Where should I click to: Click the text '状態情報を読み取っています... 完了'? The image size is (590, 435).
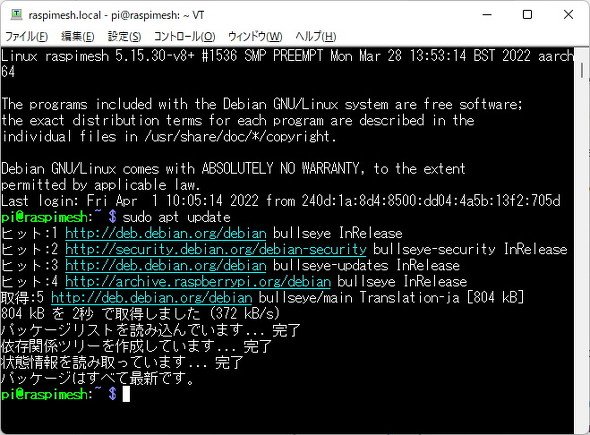pyautogui.click(x=122, y=362)
